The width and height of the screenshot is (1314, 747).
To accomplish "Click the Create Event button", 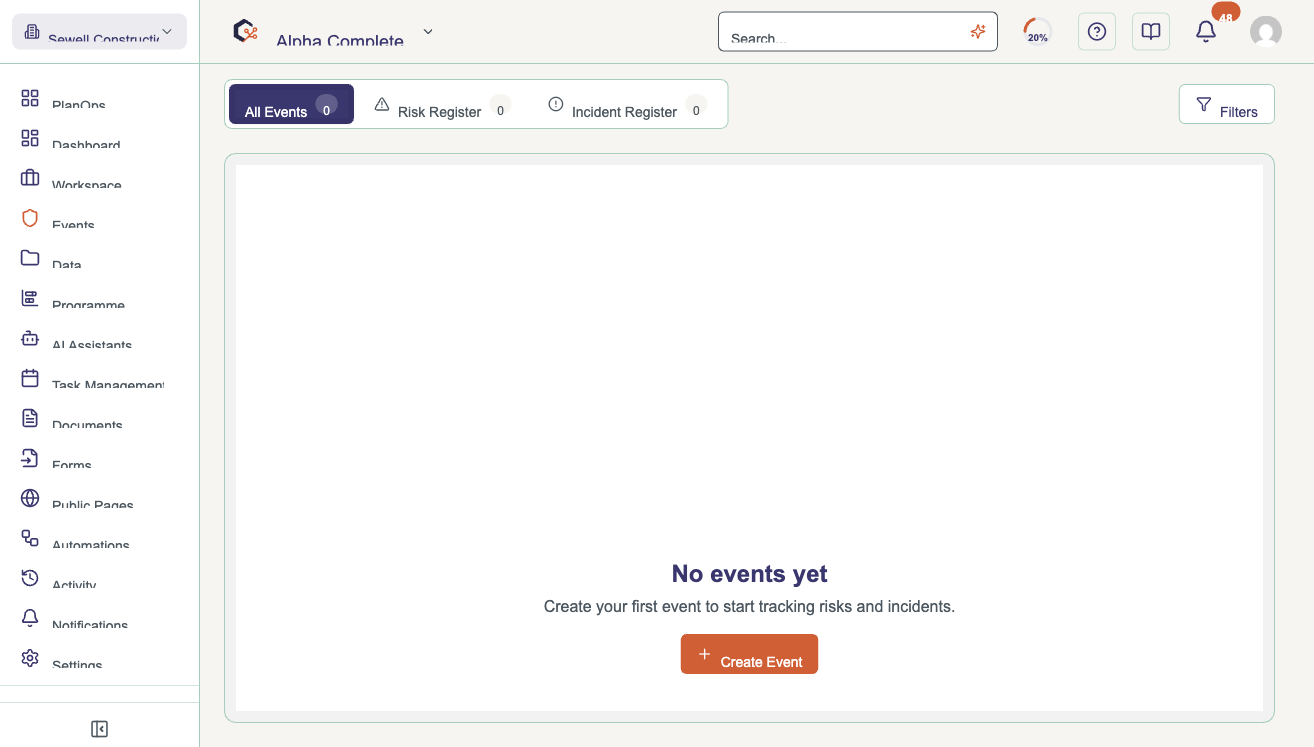I will pos(749,654).
